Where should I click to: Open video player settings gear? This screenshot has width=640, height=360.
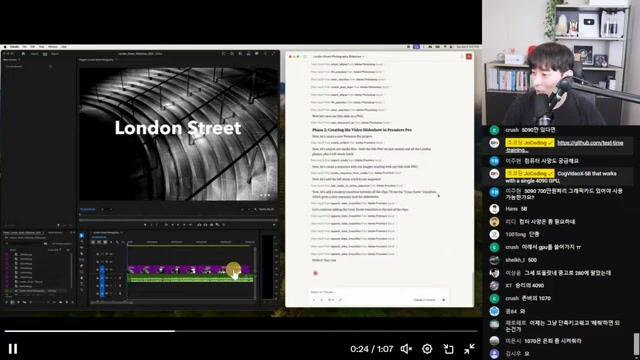point(427,349)
